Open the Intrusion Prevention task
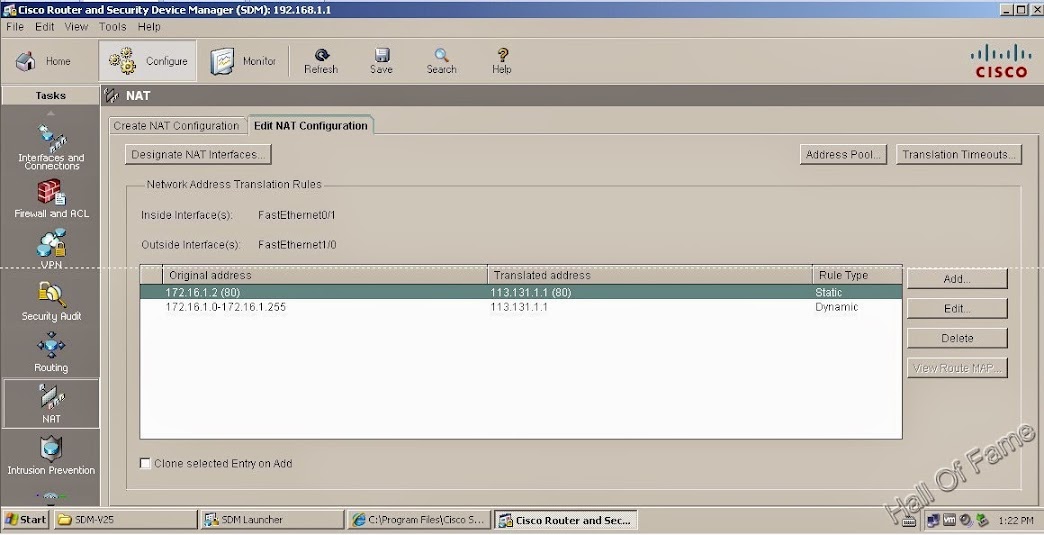 pyautogui.click(x=51, y=456)
